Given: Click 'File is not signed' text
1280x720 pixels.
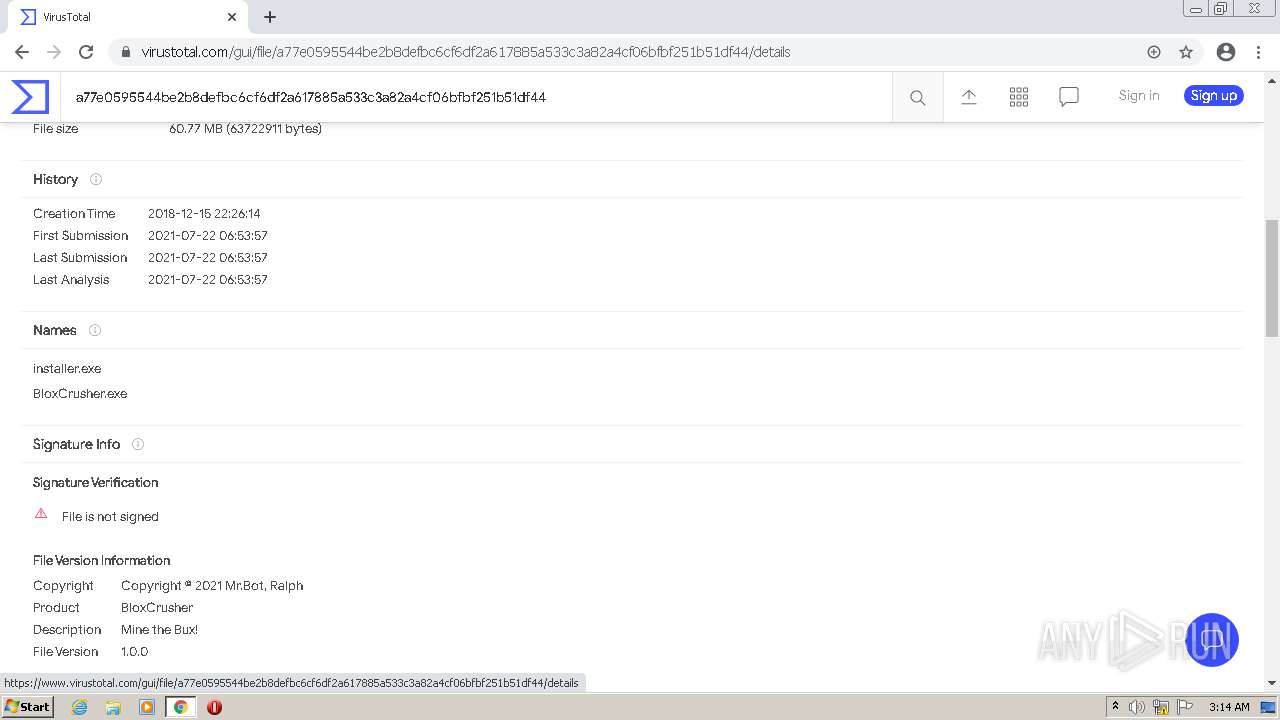Looking at the screenshot, I should 110,517.
